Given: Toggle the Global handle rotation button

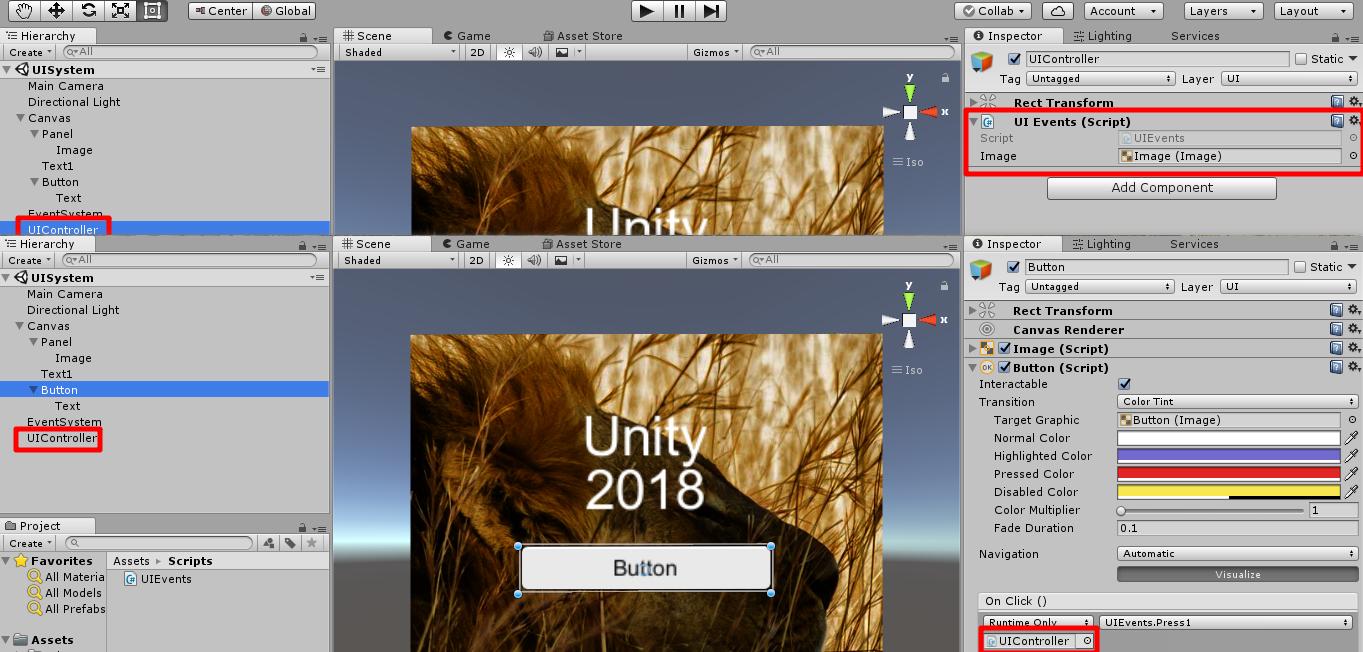Looking at the screenshot, I should tap(284, 11).
